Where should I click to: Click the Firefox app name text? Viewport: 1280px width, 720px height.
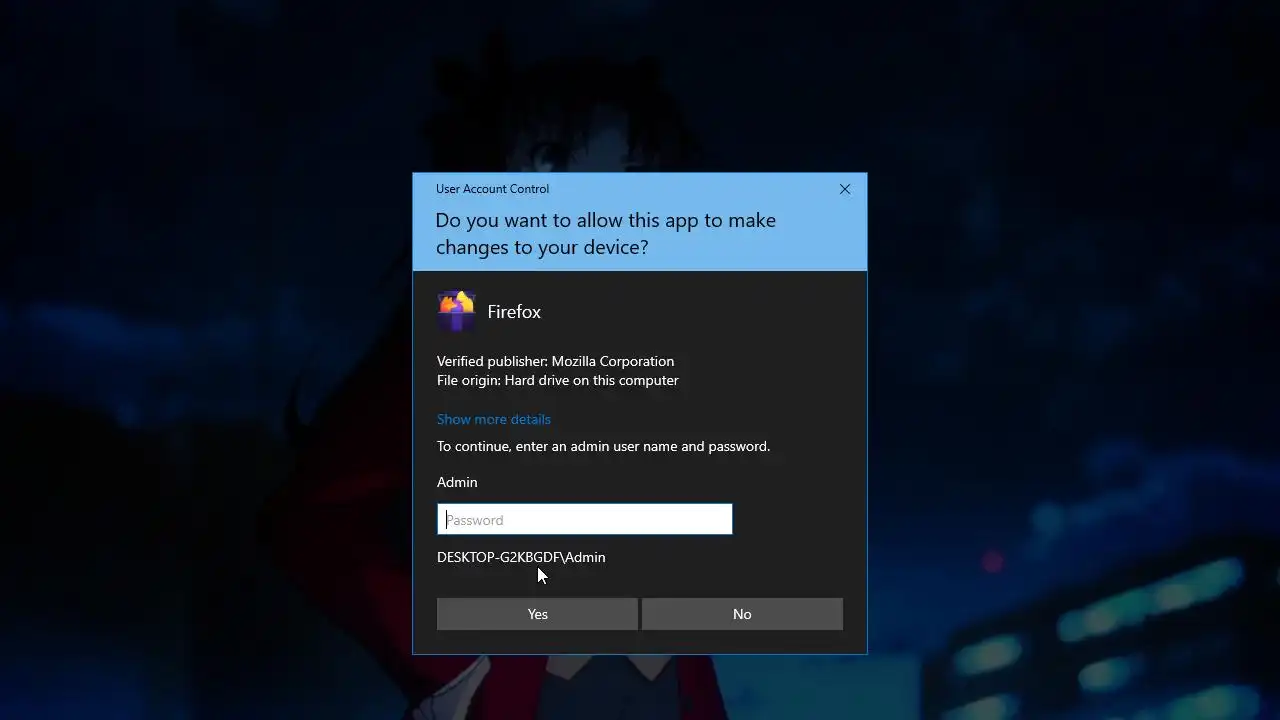point(514,312)
